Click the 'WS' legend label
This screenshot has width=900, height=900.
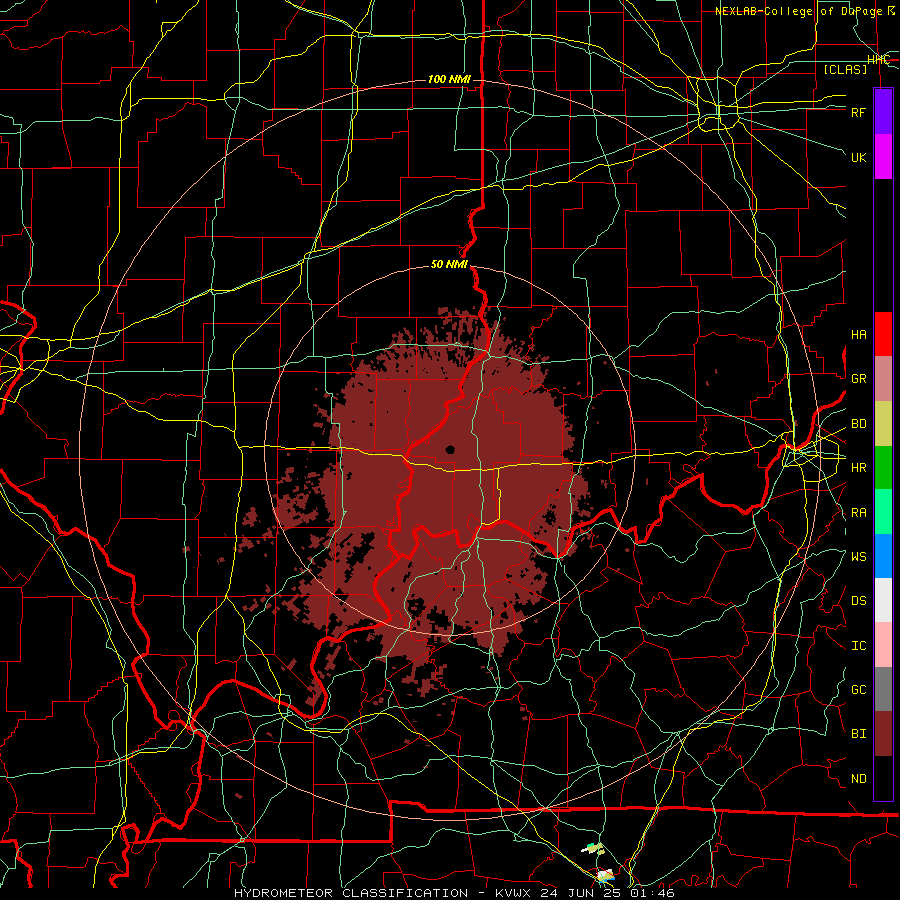858,557
